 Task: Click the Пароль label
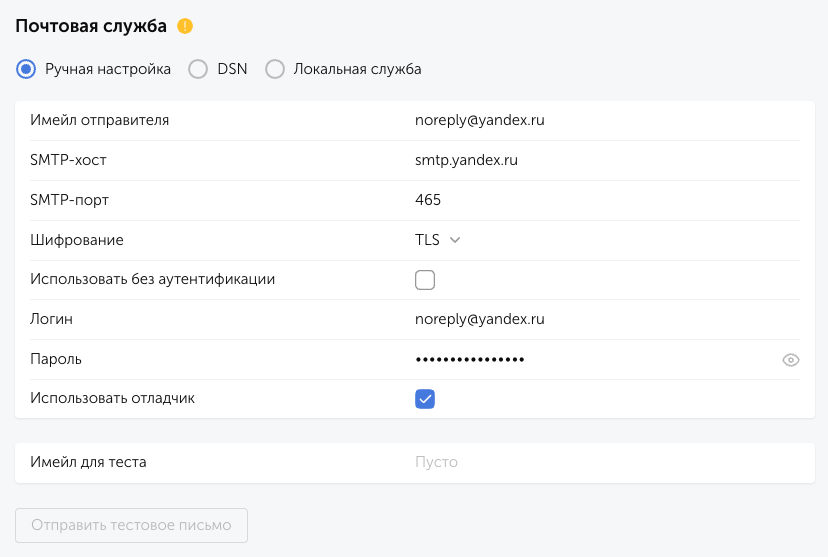56,360
